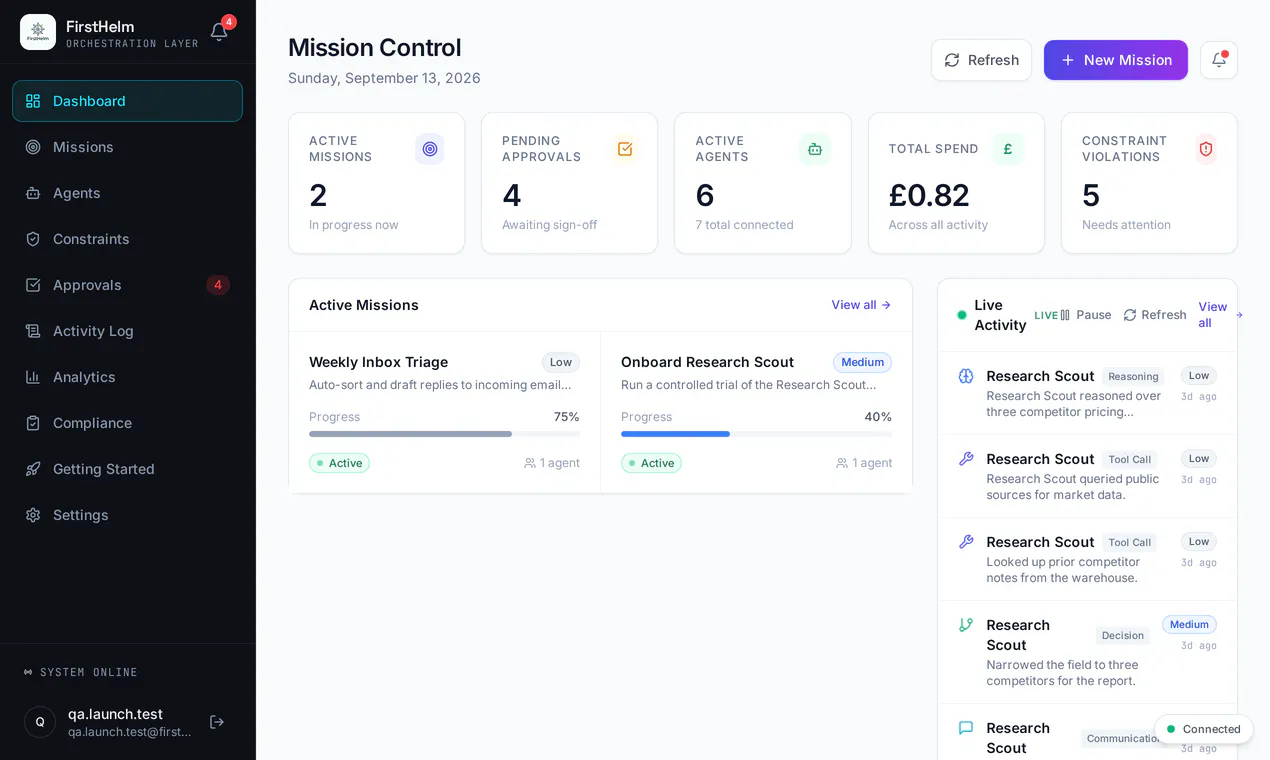Open sidebar notifications bell with badge 4
The height and width of the screenshot is (760, 1270).
point(219,32)
